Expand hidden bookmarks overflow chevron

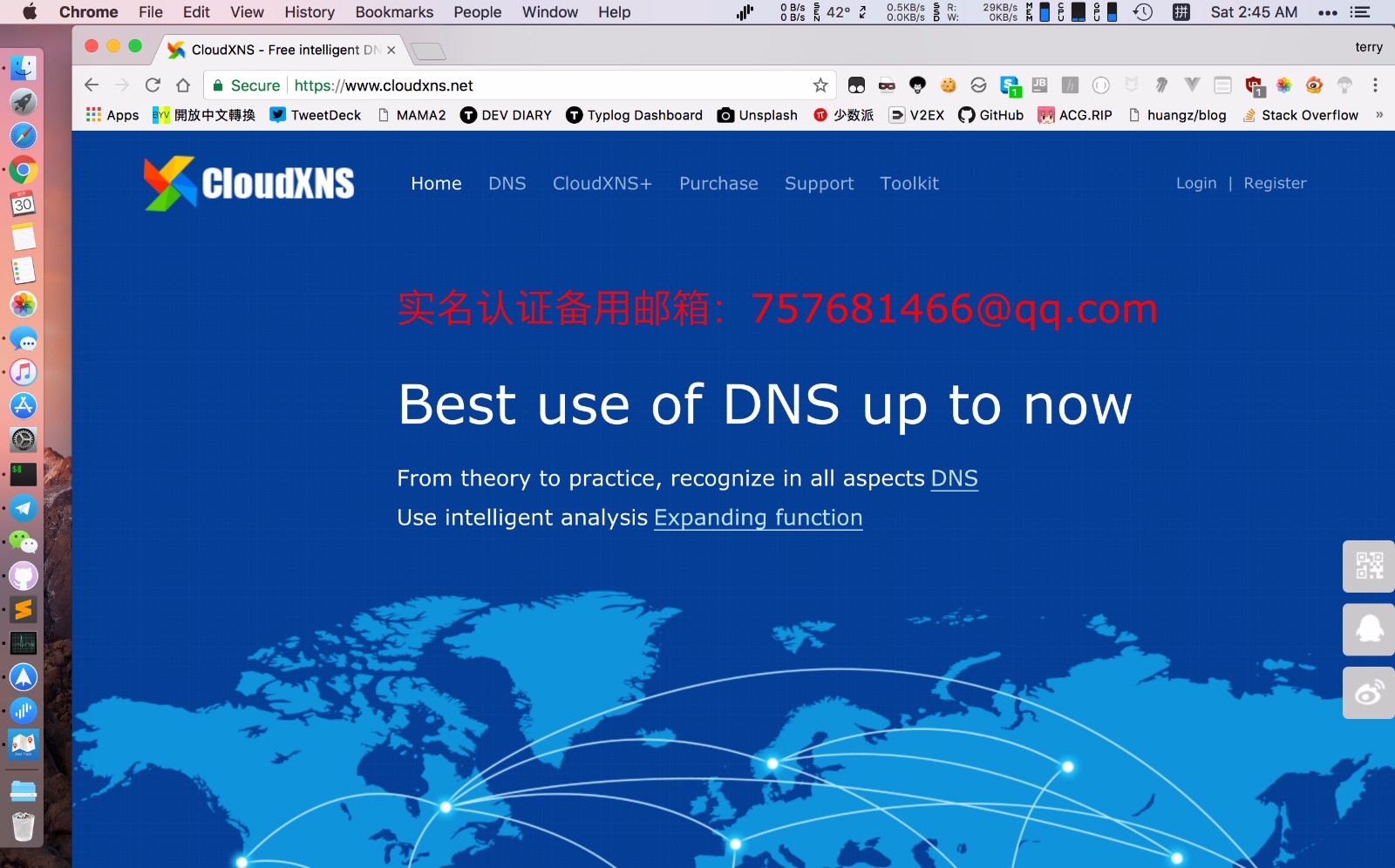[x=1379, y=115]
